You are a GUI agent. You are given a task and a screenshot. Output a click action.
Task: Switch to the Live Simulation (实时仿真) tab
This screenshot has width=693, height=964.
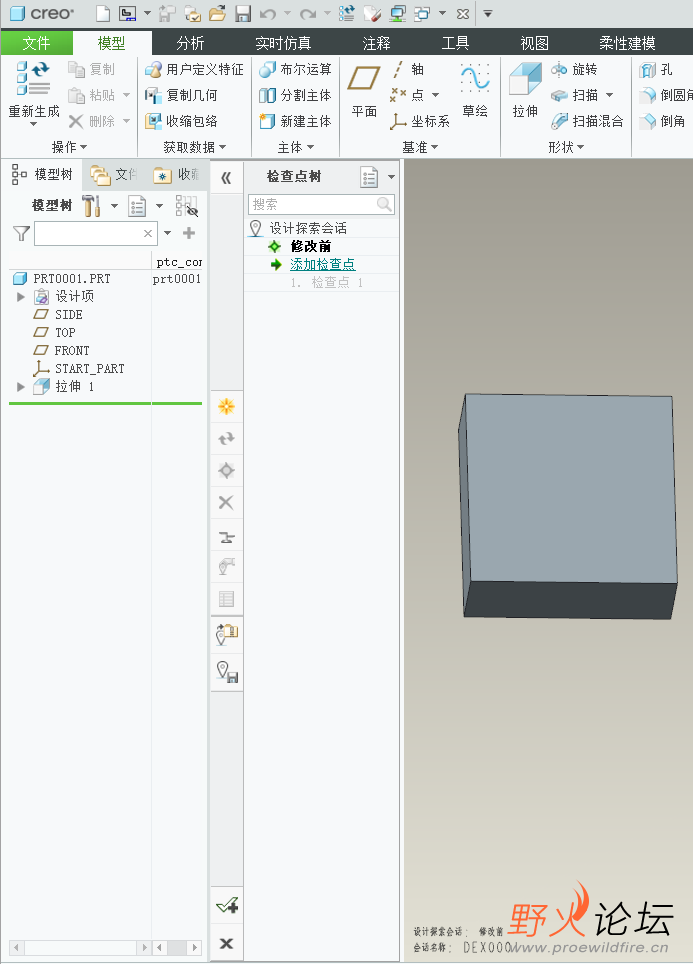pyautogui.click(x=283, y=43)
